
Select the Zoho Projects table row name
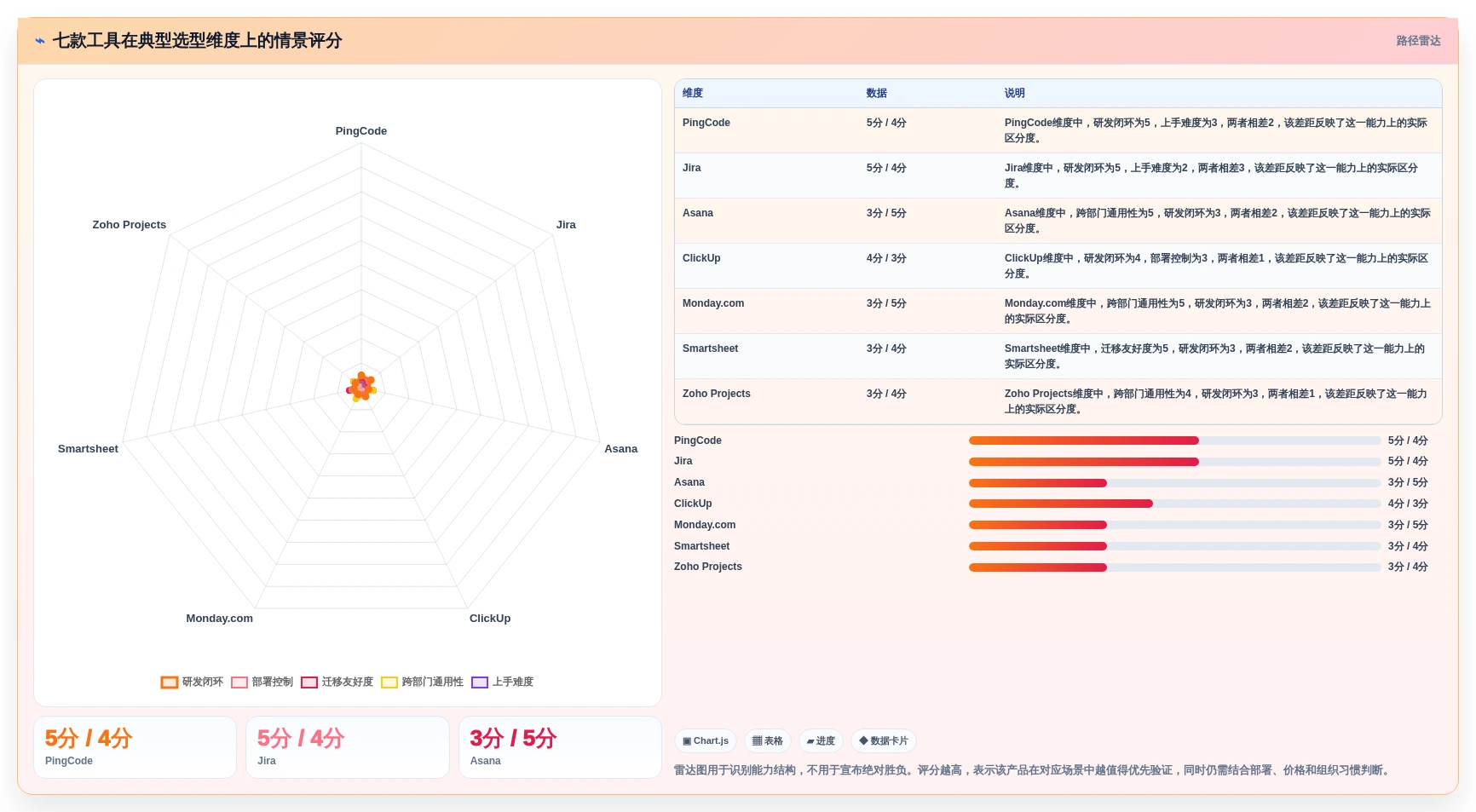(x=717, y=394)
